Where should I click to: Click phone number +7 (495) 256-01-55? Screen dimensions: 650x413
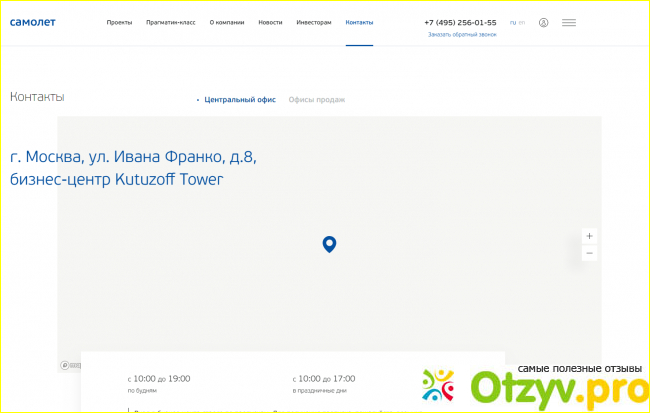pyautogui.click(x=460, y=22)
